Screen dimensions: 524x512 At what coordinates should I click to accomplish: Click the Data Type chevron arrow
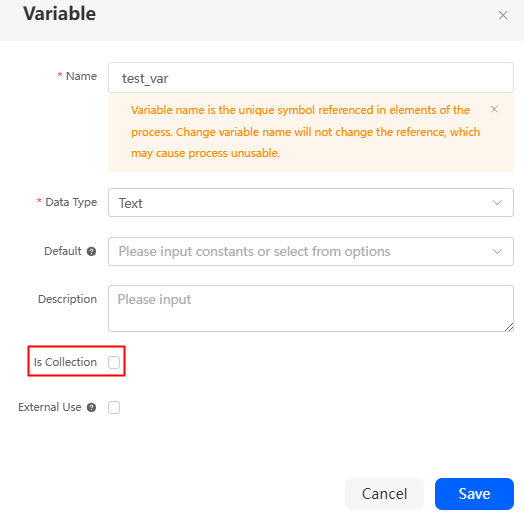[497, 203]
